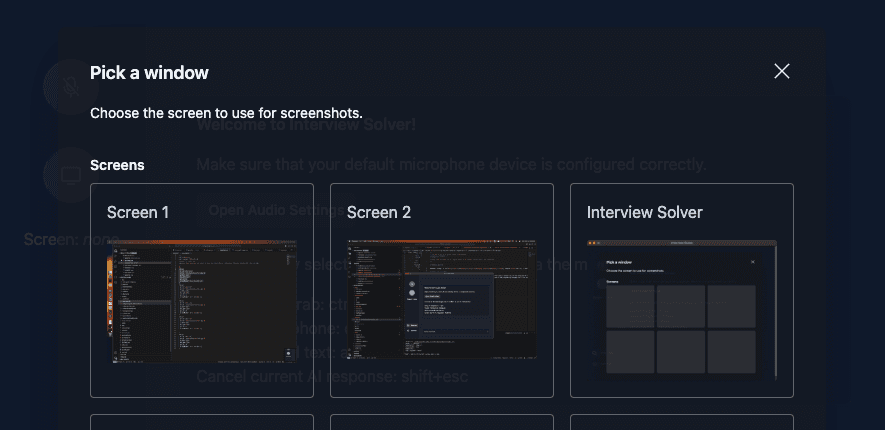Click the Screen 2 preview thumbnail

pyautogui.click(x=442, y=300)
